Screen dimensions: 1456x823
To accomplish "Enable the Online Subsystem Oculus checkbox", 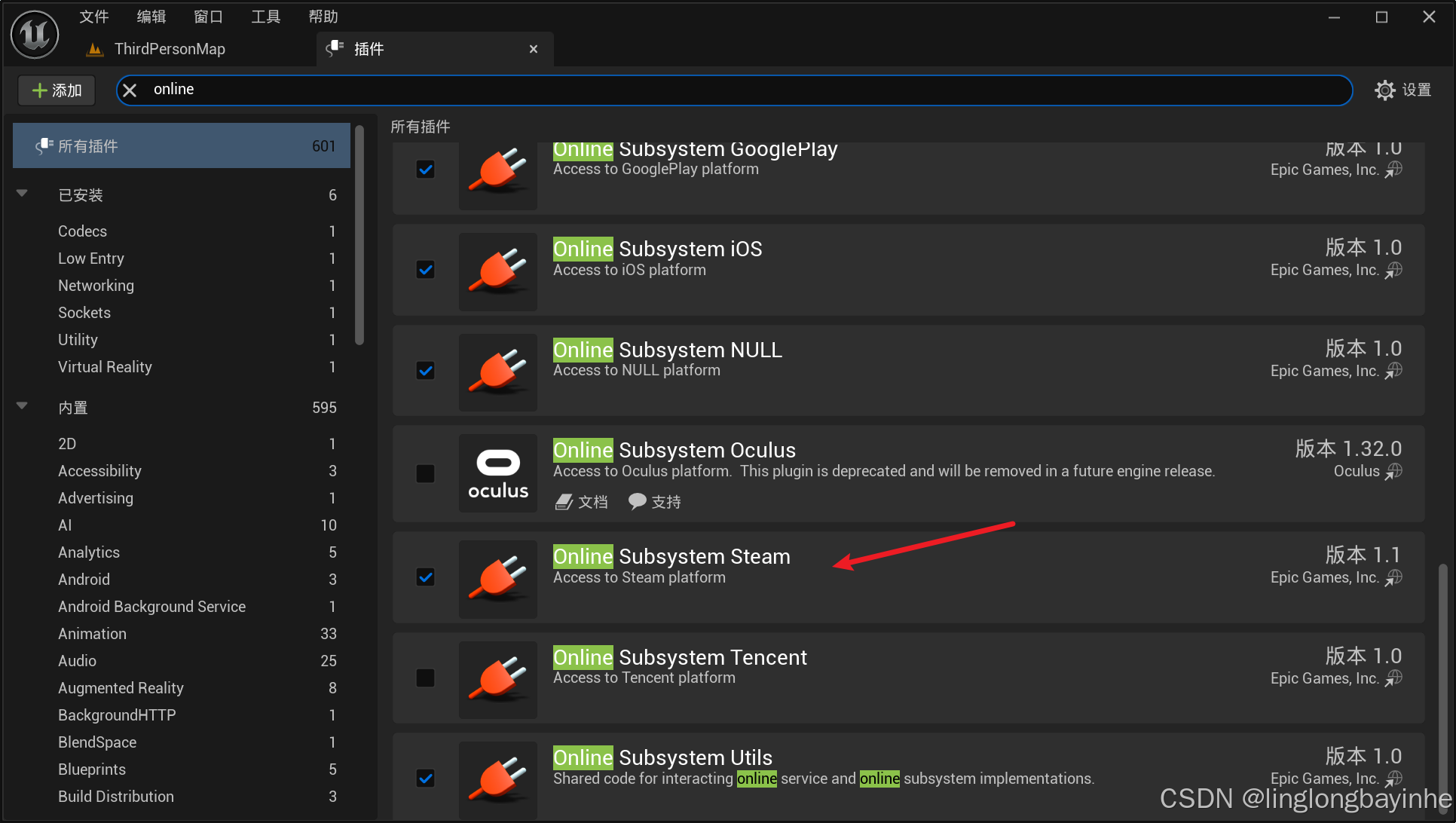I will click(426, 473).
